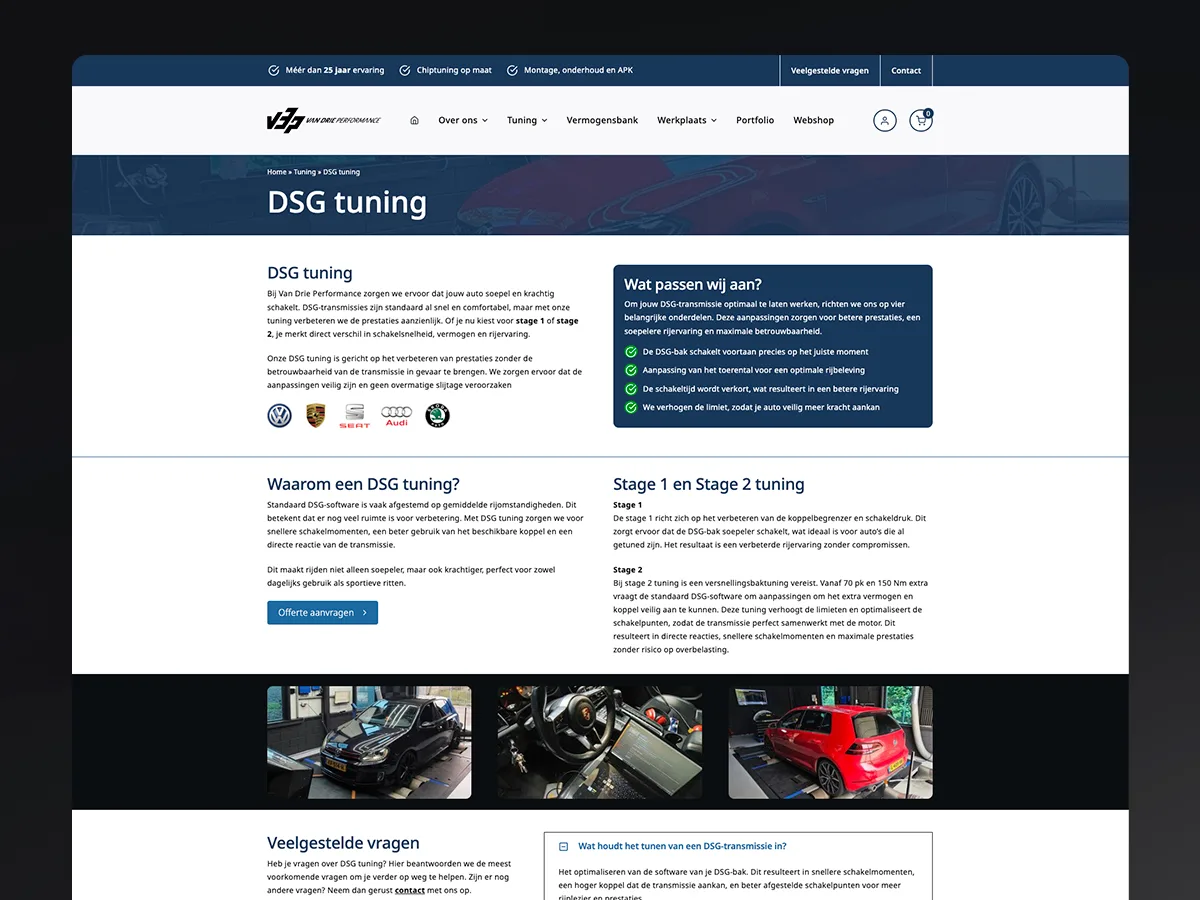Click green check beside 'We verhogen de limiet'
Viewport: 1200px width, 900px height.
click(631, 407)
